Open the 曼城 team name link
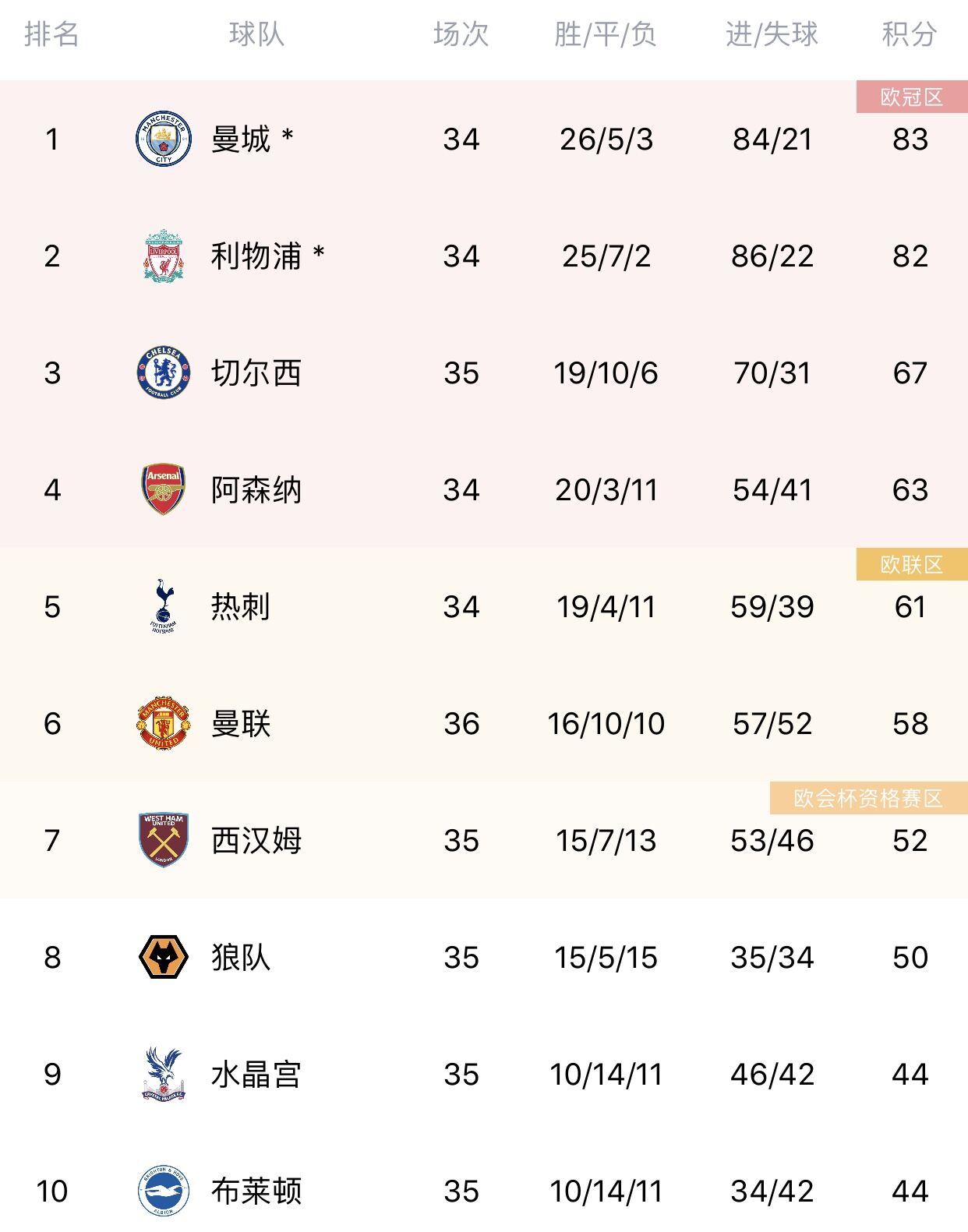Screen dimensions: 968x1232 pos(241,139)
